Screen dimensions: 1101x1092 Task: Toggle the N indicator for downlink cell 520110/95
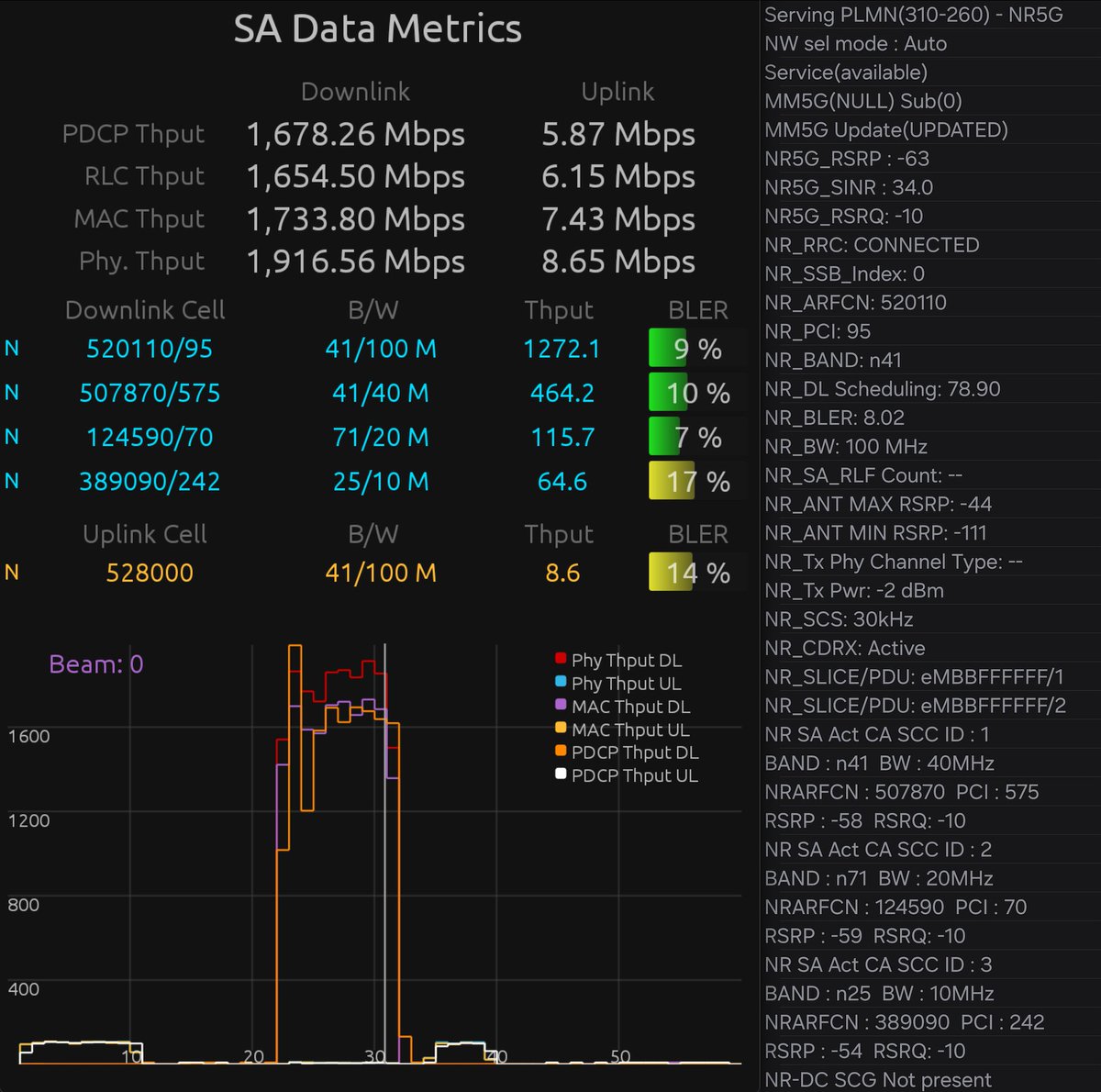pos(12,349)
